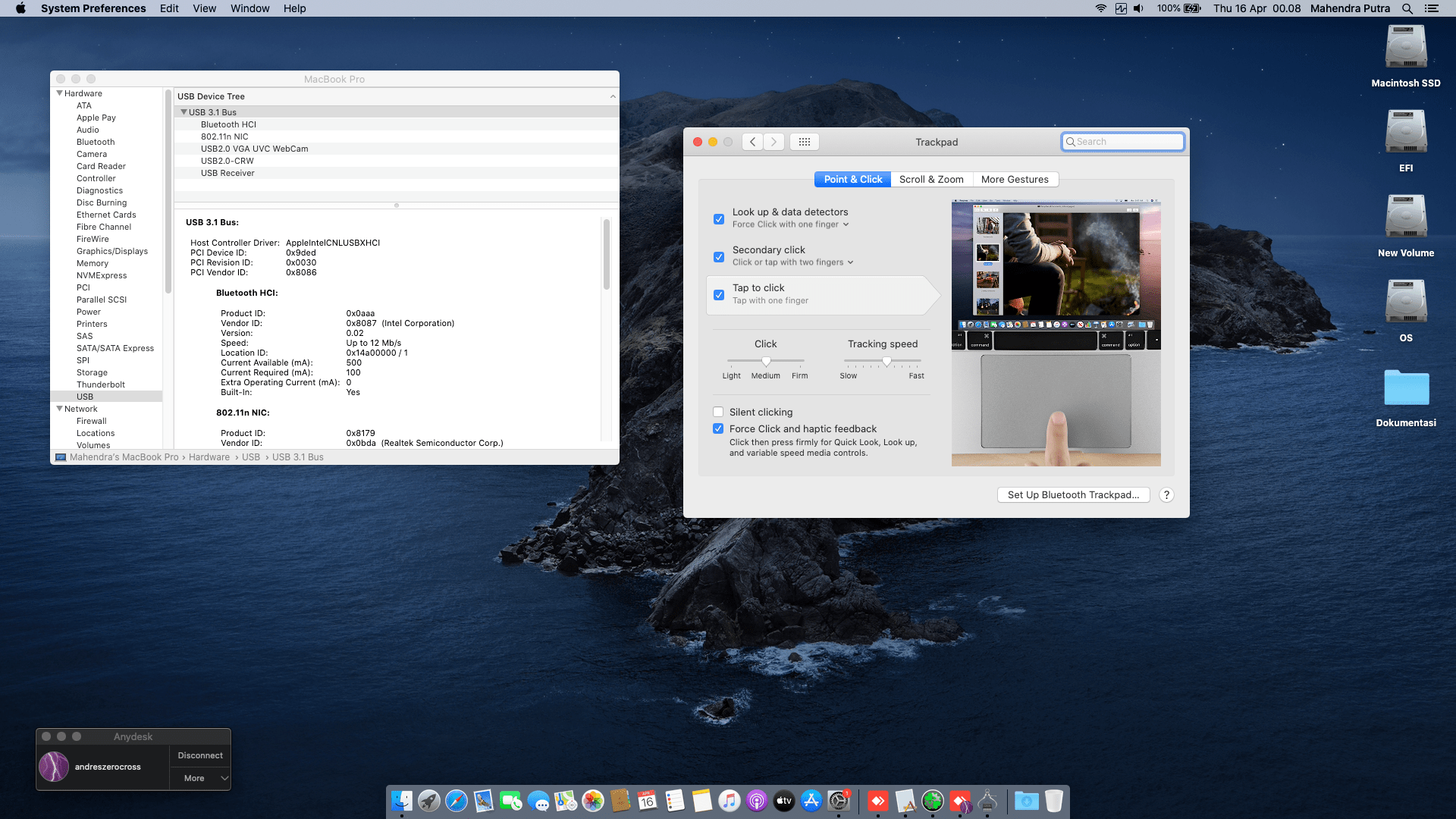Uncheck Tap to click
Viewport: 1456px width, 819px height.
click(x=719, y=295)
